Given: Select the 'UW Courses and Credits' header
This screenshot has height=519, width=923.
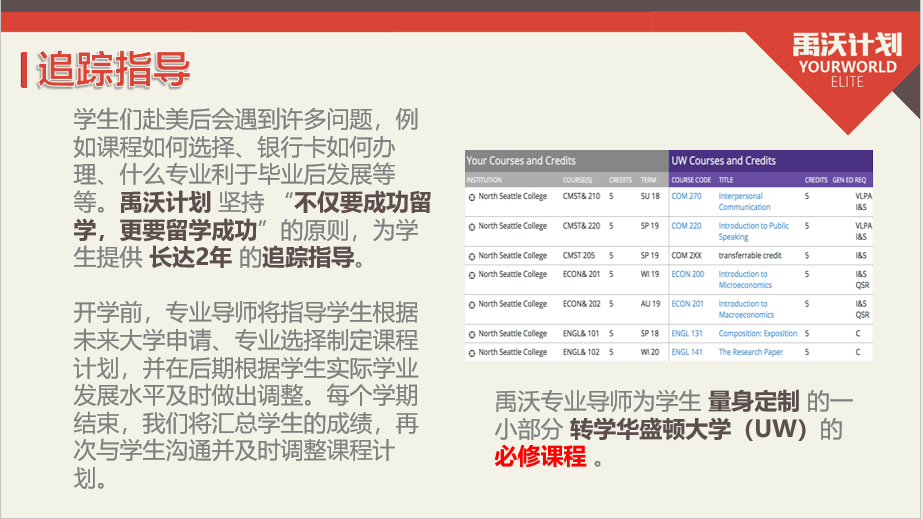Looking at the screenshot, I should [723, 160].
